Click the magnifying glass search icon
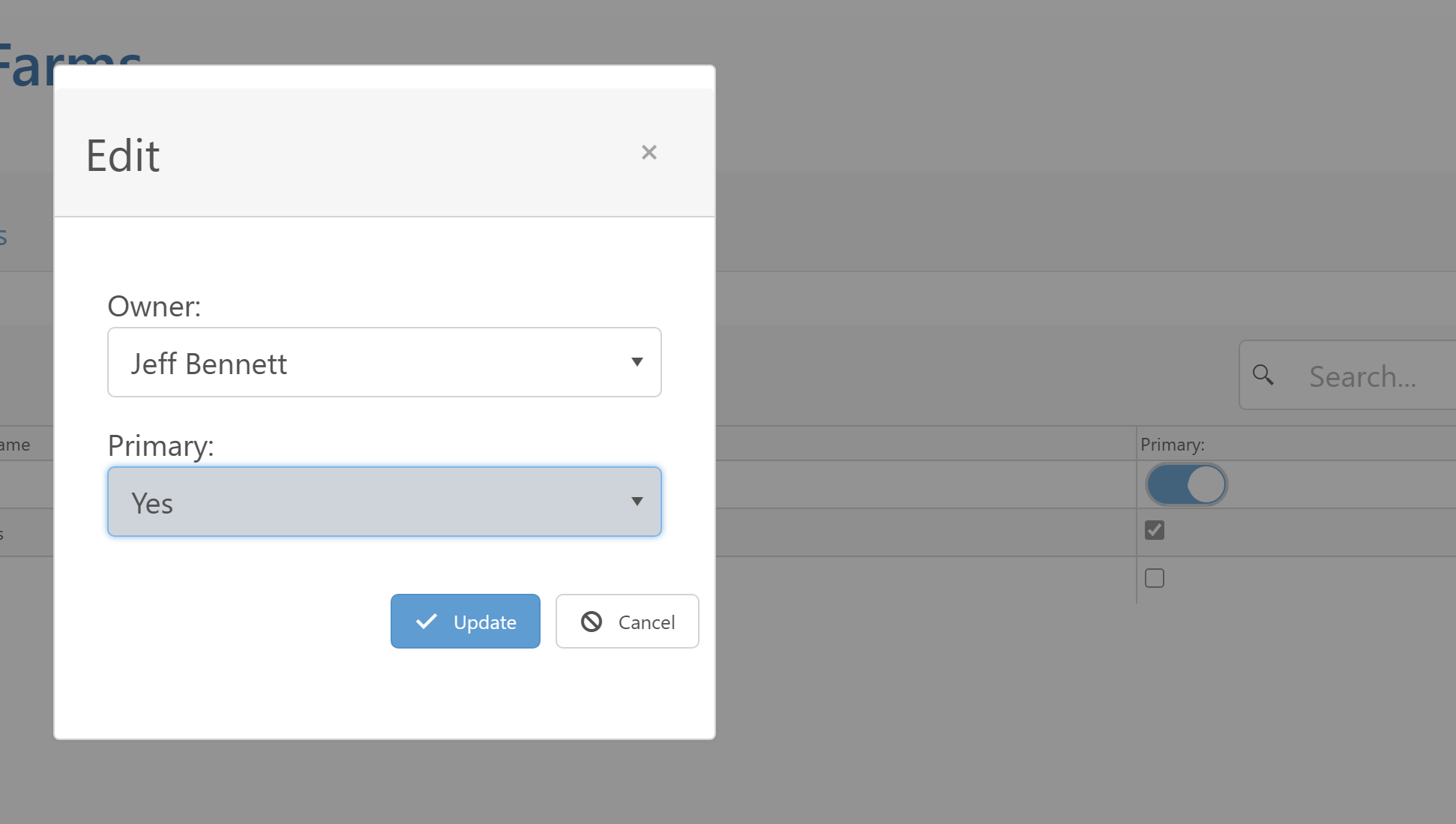The image size is (1456, 824). (x=1263, y=375)
